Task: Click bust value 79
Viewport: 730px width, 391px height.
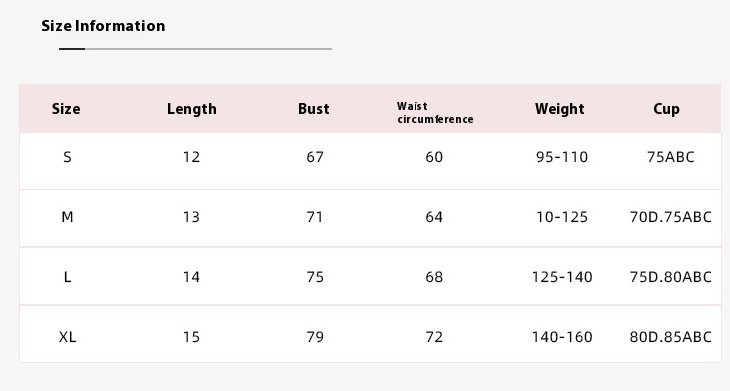Action: tap(315, 337)
